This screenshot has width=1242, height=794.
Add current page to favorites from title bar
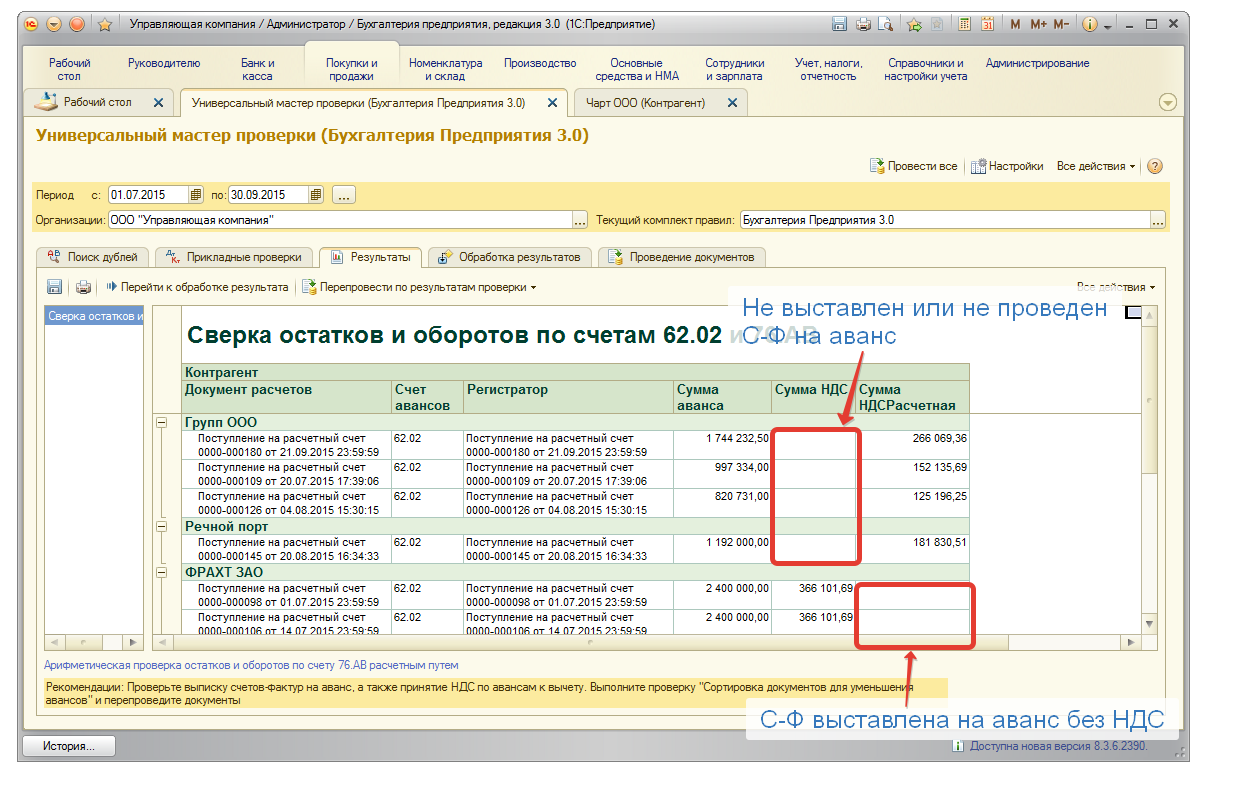click(x=914, y=24)
